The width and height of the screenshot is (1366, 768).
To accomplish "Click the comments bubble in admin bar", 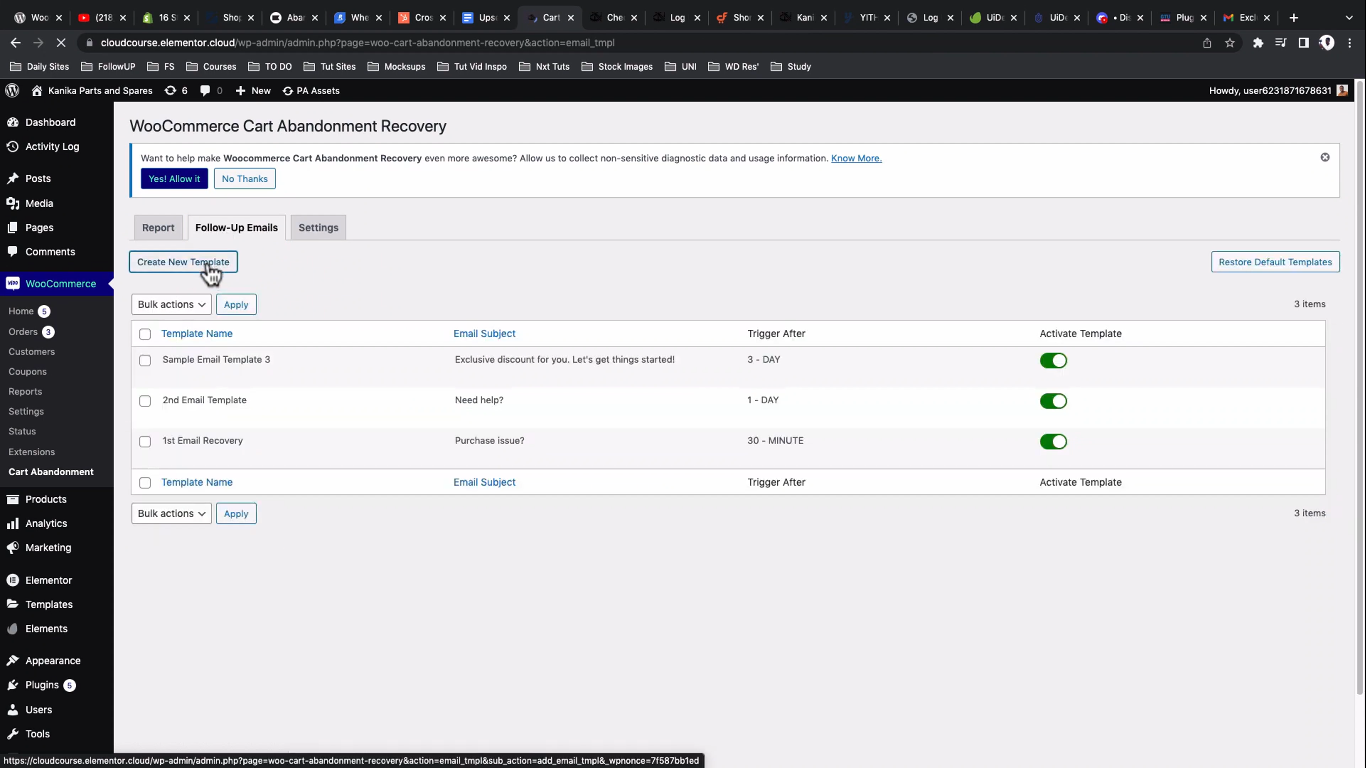I will click(x=210, y=90).
